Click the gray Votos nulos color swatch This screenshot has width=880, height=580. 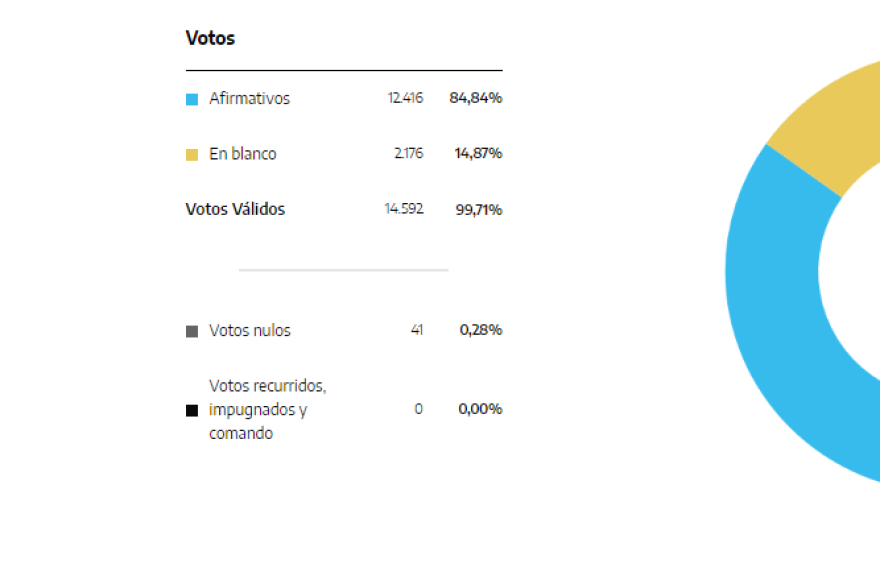coord(192,331)
